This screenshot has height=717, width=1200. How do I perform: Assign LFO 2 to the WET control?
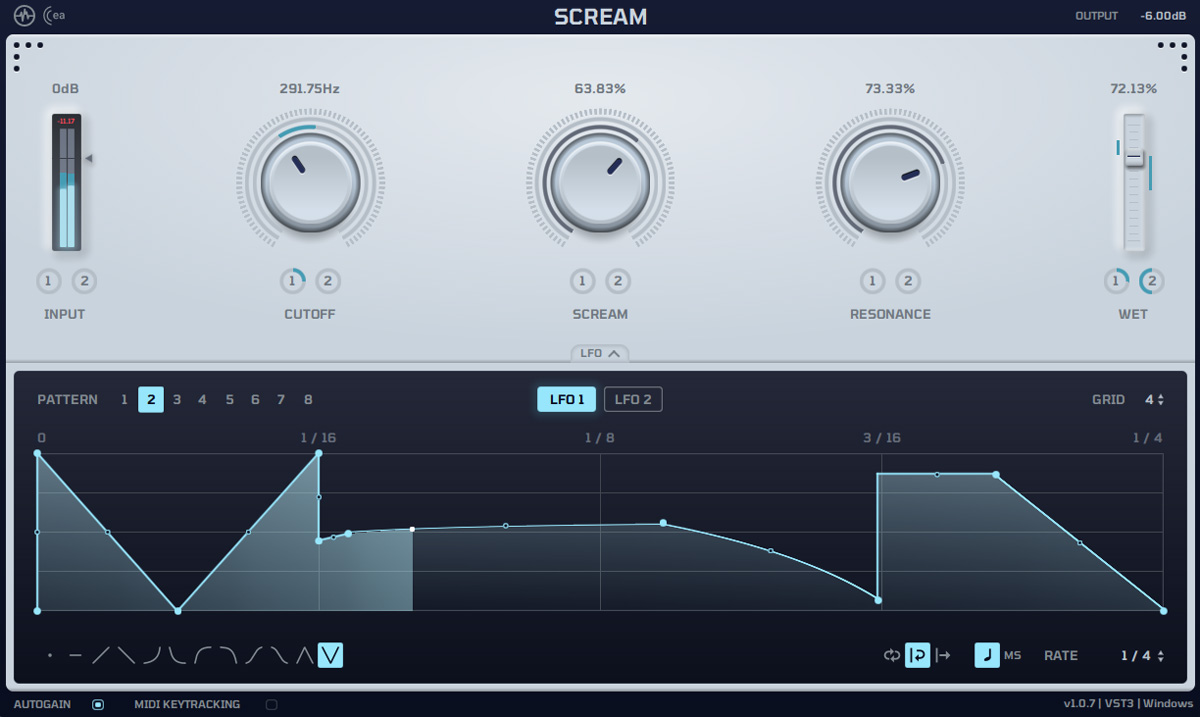1152,281
